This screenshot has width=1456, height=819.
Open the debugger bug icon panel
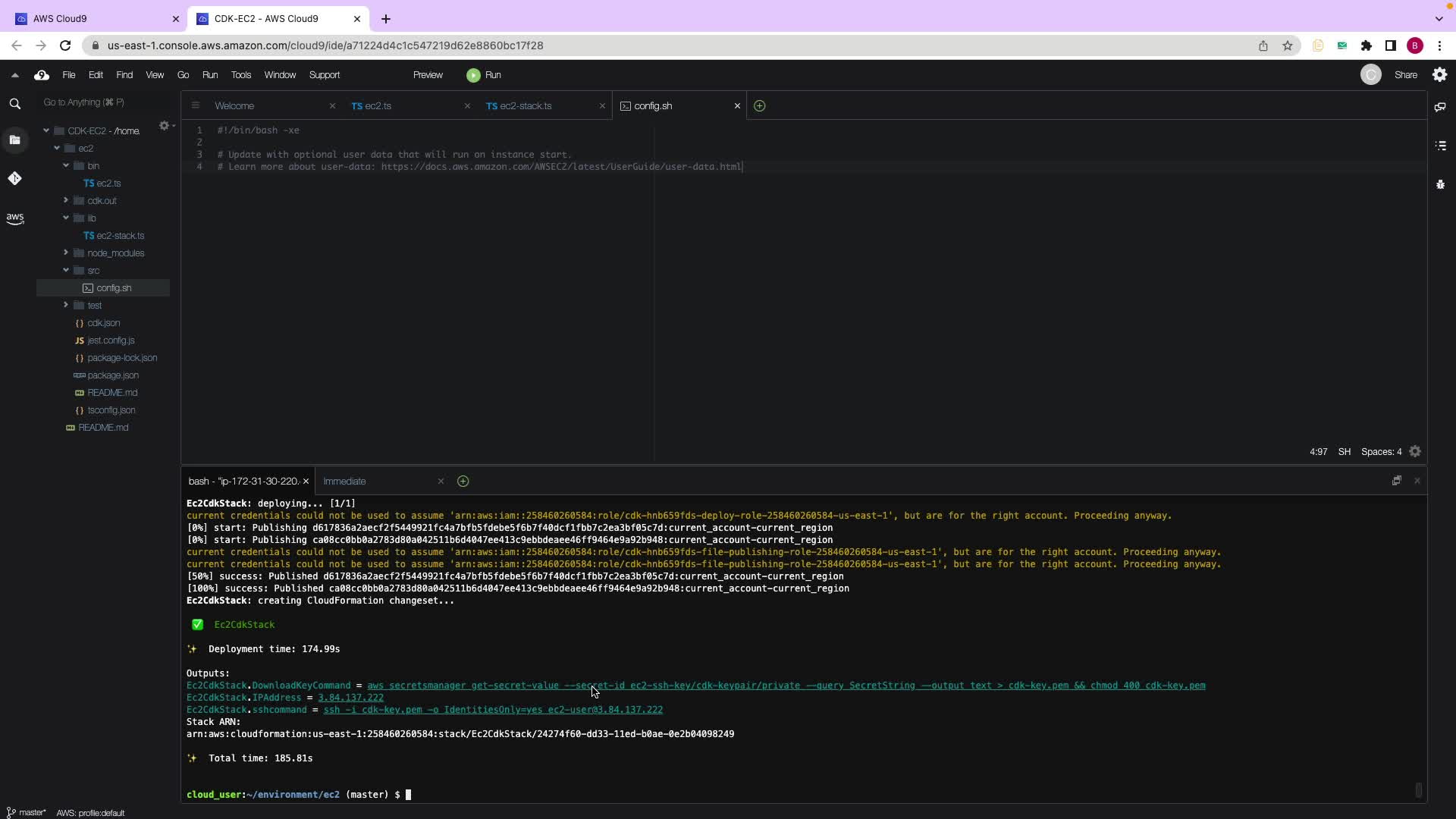pyautogui.click(x=1440, y=184)
